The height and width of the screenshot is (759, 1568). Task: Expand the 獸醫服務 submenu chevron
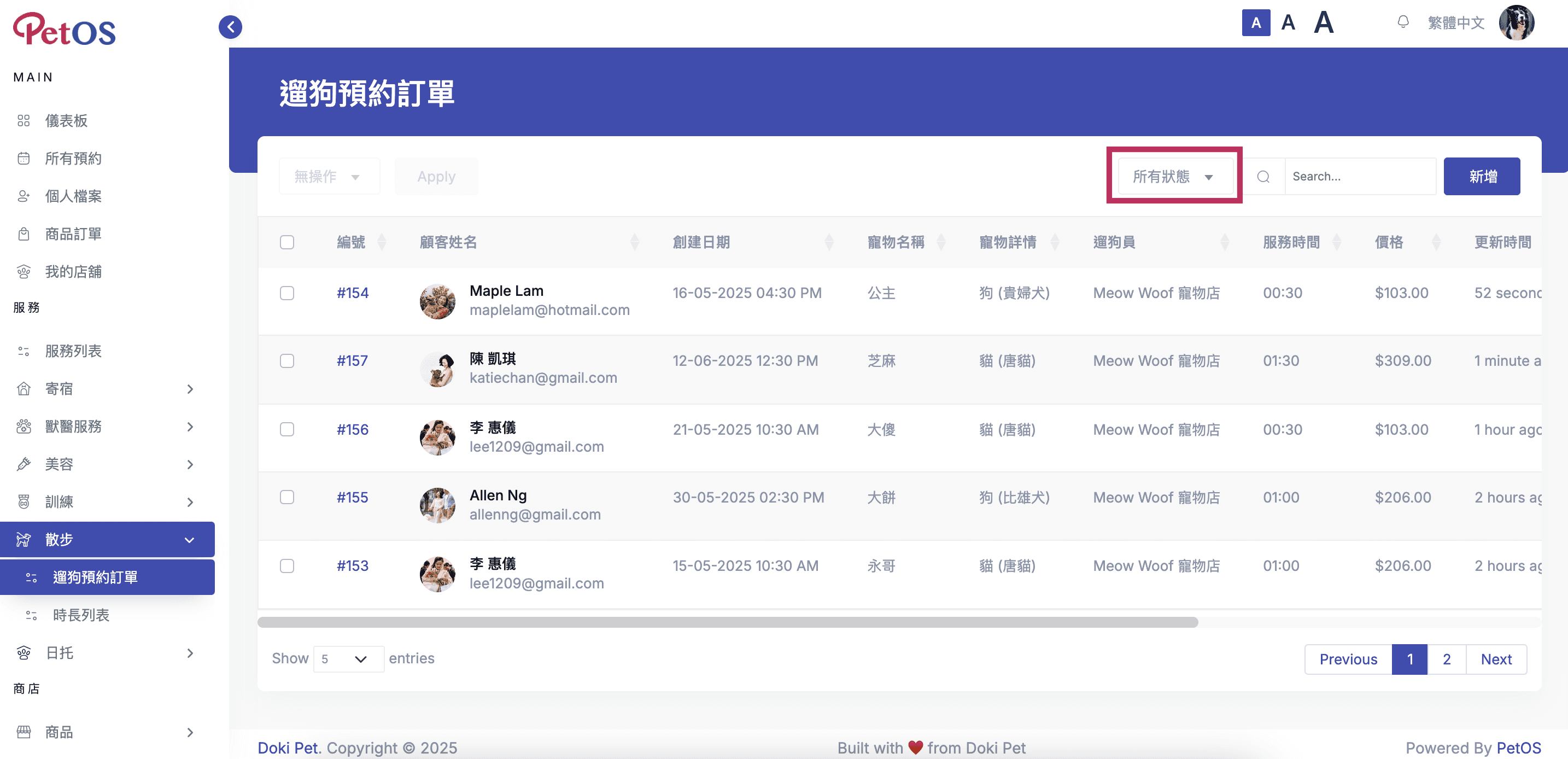190,426
